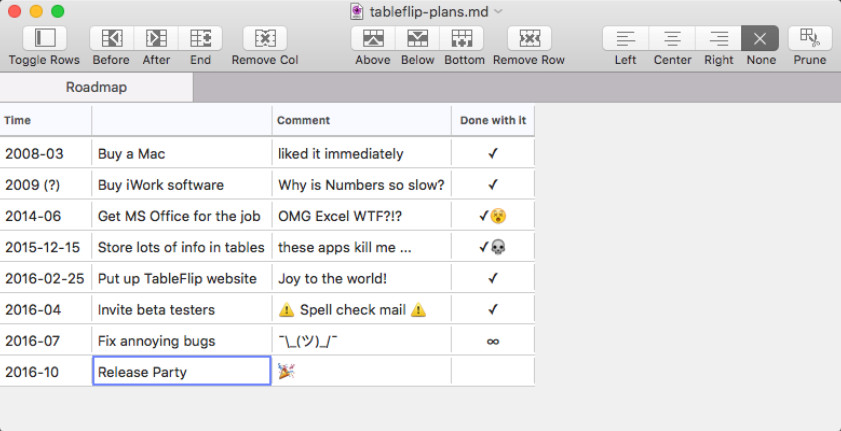Select the infinity symbol cell
The image size is (841, 431).
[493, 340]
